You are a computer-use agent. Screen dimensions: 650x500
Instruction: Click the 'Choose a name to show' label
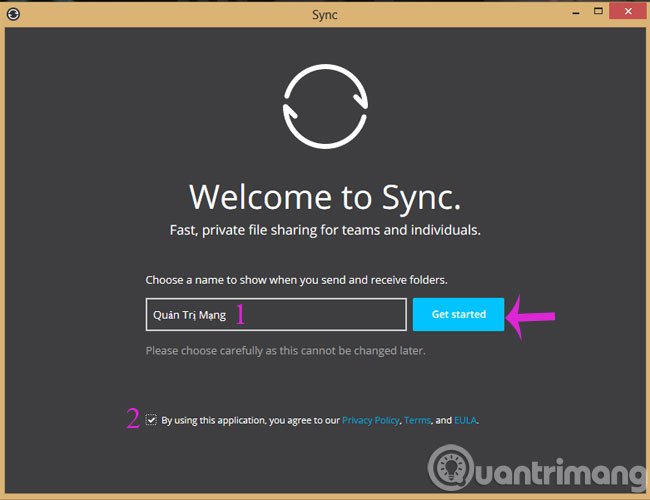[296, 280]
